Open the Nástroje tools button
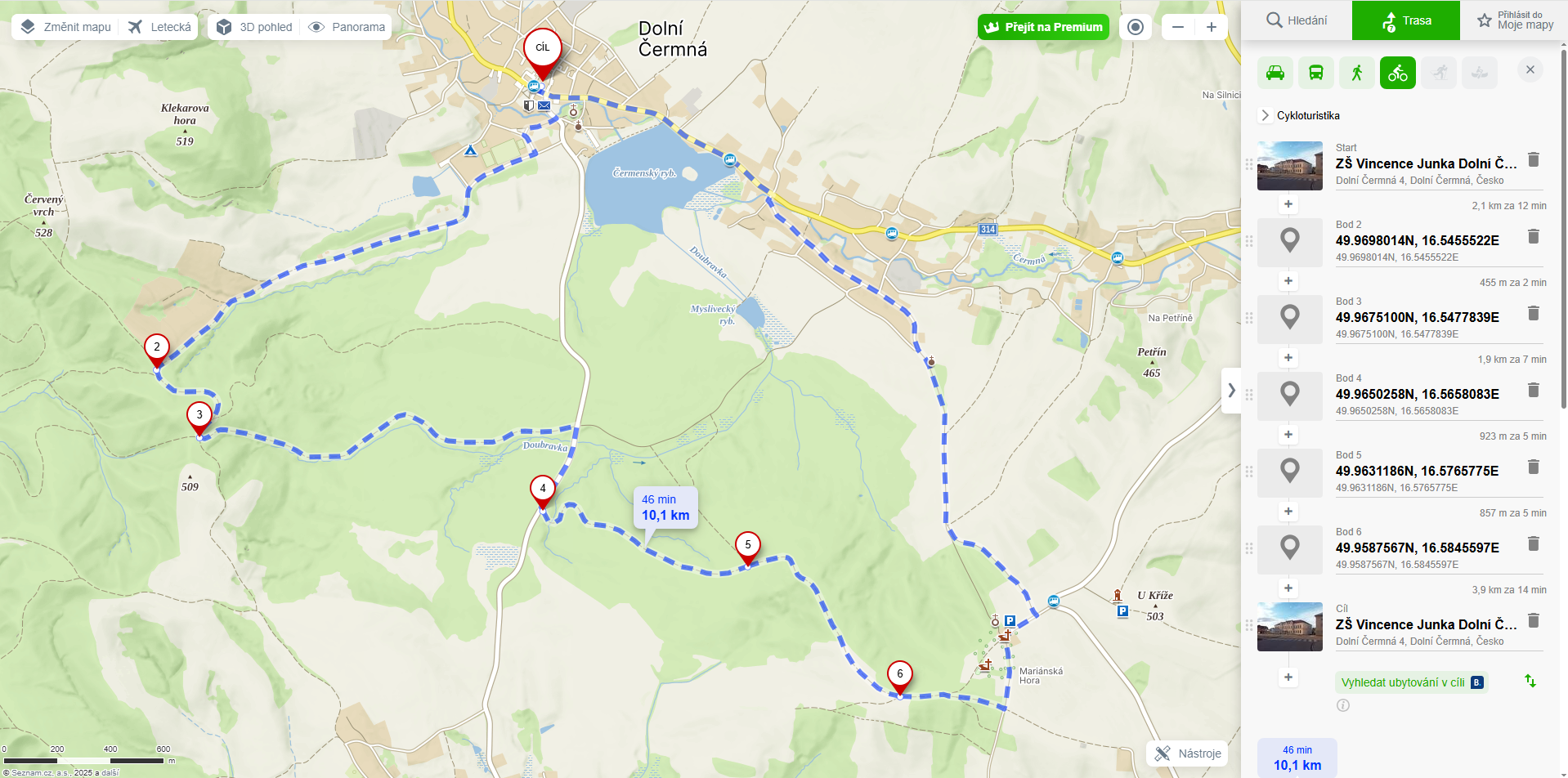Image resolution: width=1568 pixels, height=778 pixels. (x=1187, y=753)
